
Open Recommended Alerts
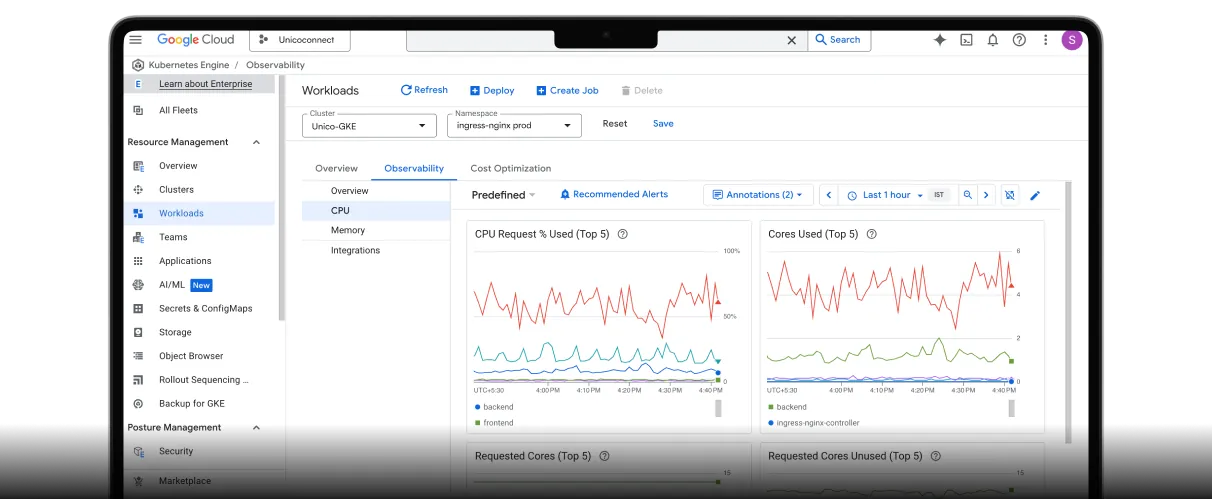(614, 194)
